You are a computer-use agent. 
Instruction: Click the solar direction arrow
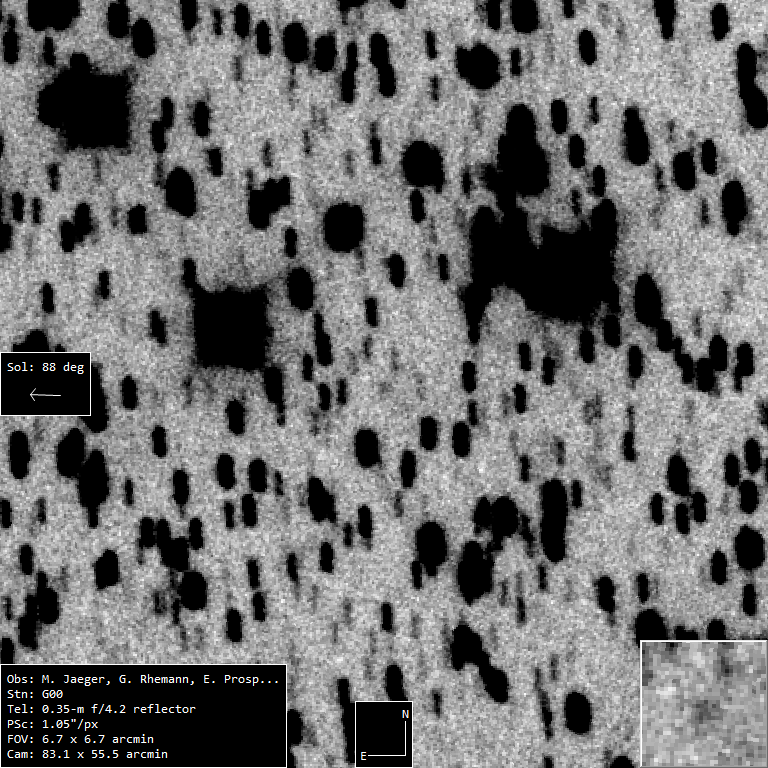[x=45, y=394]
